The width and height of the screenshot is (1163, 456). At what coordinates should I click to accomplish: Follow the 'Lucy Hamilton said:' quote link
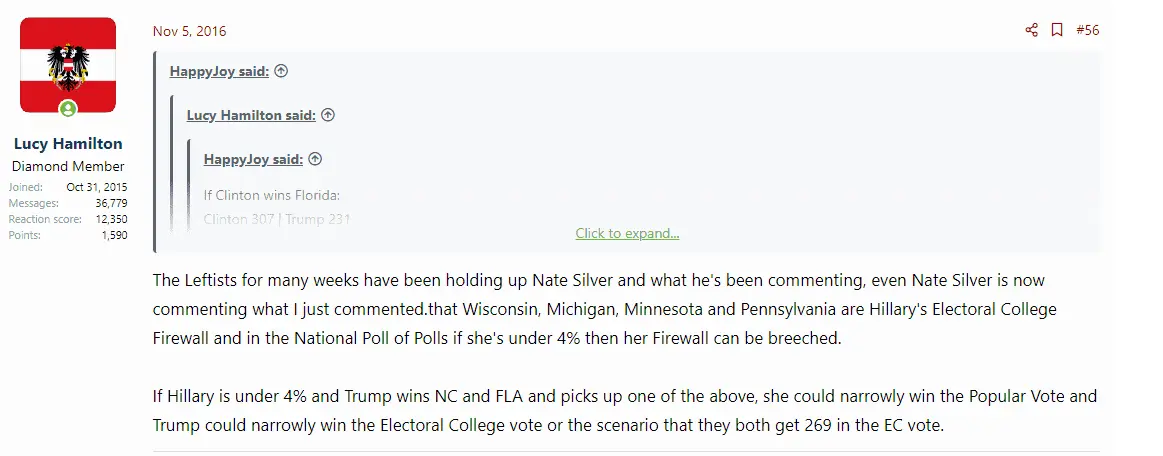(251, 115)
